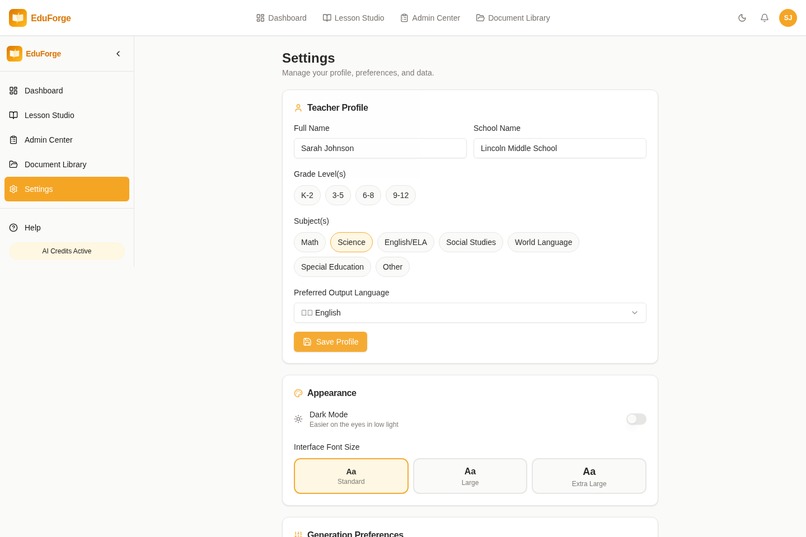Click Admin Center clipboard icon in sidebar
Image resolution: width=806 pixels, height=537 pixels.
tap(13, 140)
